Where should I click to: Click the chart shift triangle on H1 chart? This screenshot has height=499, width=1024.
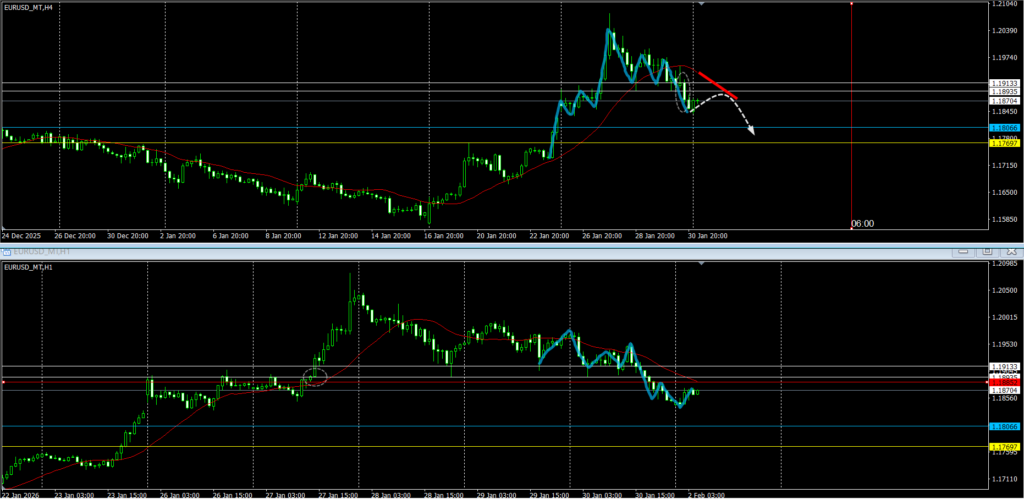coord(701,264)
